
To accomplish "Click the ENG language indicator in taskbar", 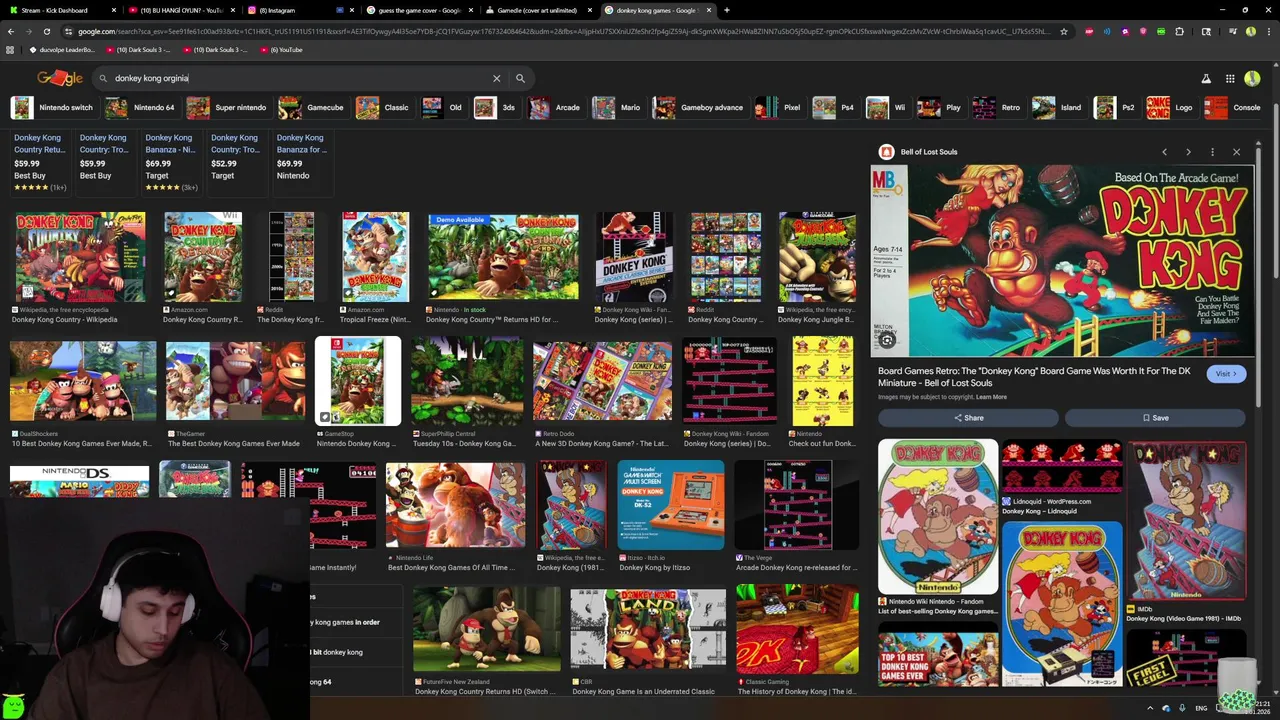I will 1201,708.
